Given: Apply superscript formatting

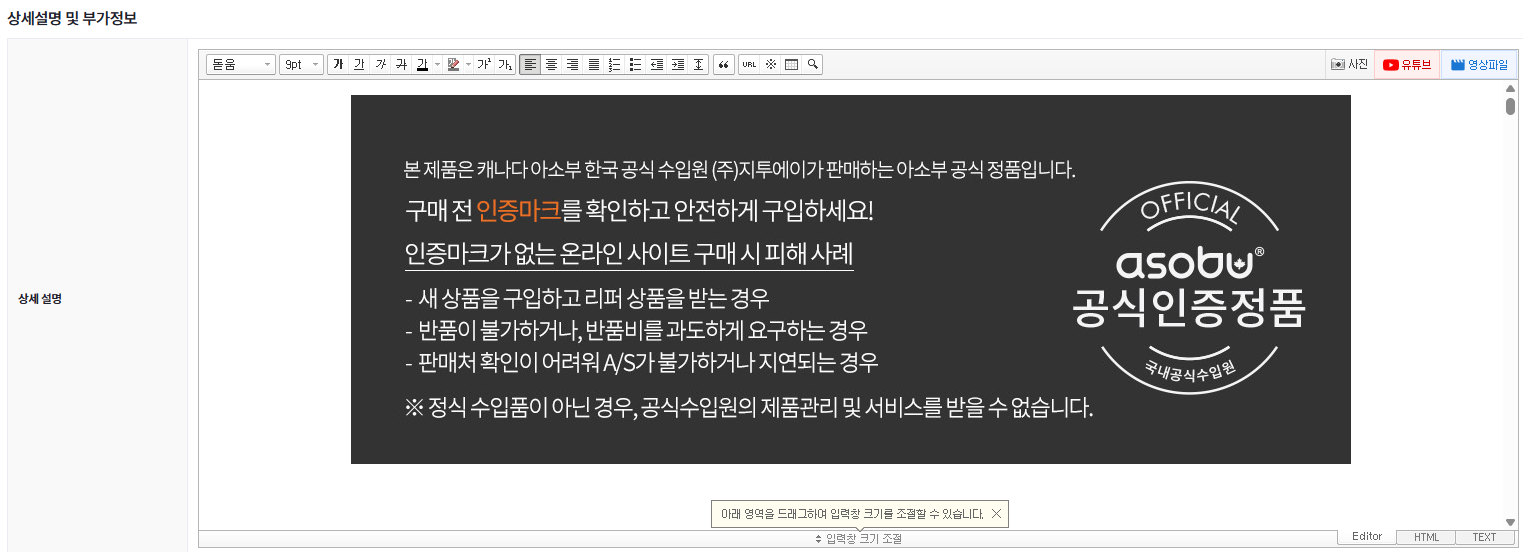Looking at the screenshot, I should [484, 64].
